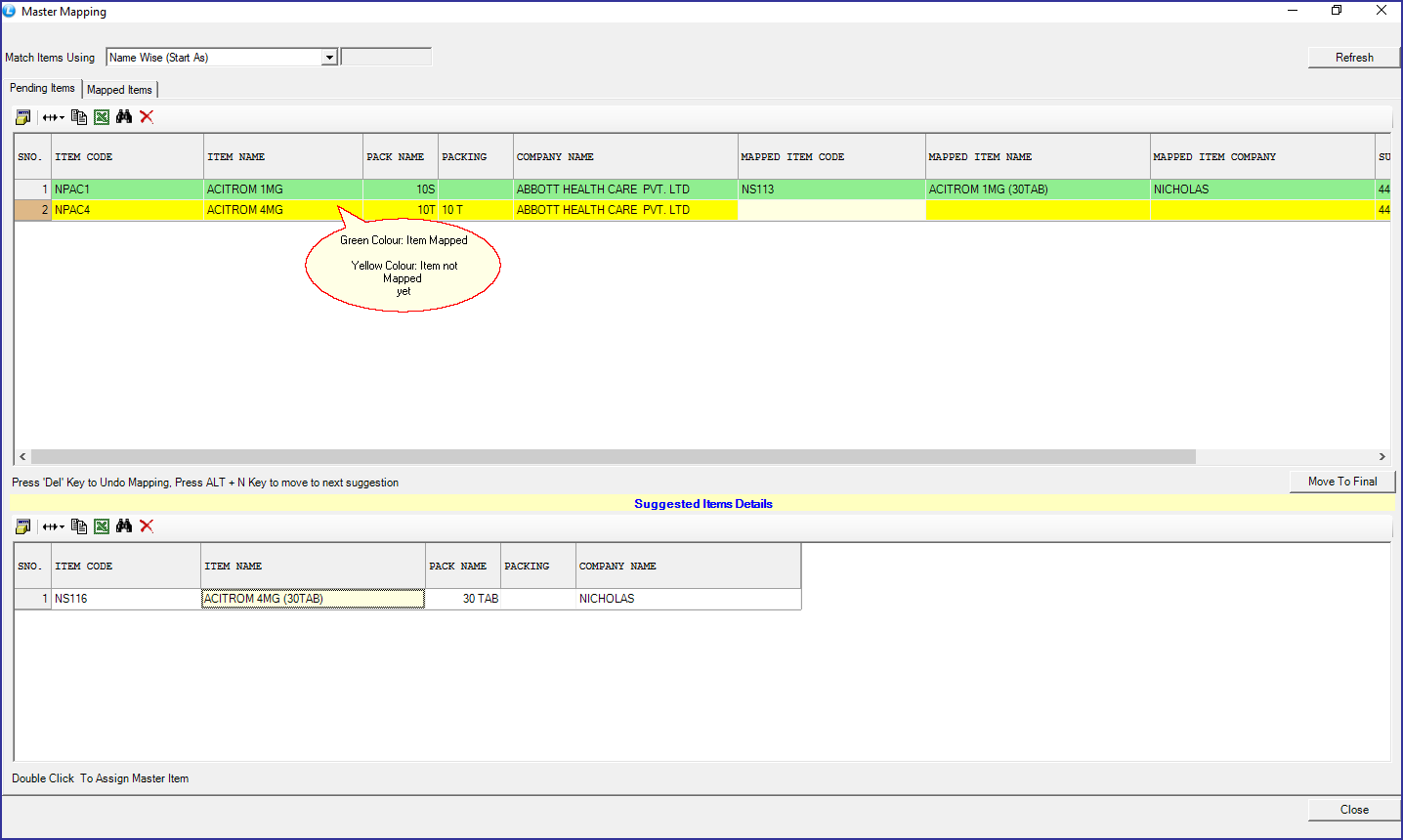Click empty mapped item code cell of NPAC4 row
The width and height of the screenshot is (1403, 840).
pyautogui.click(x=831, y=210)
